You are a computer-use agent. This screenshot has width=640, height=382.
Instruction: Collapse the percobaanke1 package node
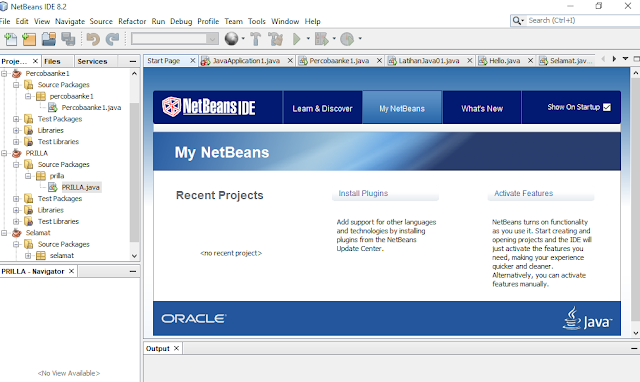[28, 96]
